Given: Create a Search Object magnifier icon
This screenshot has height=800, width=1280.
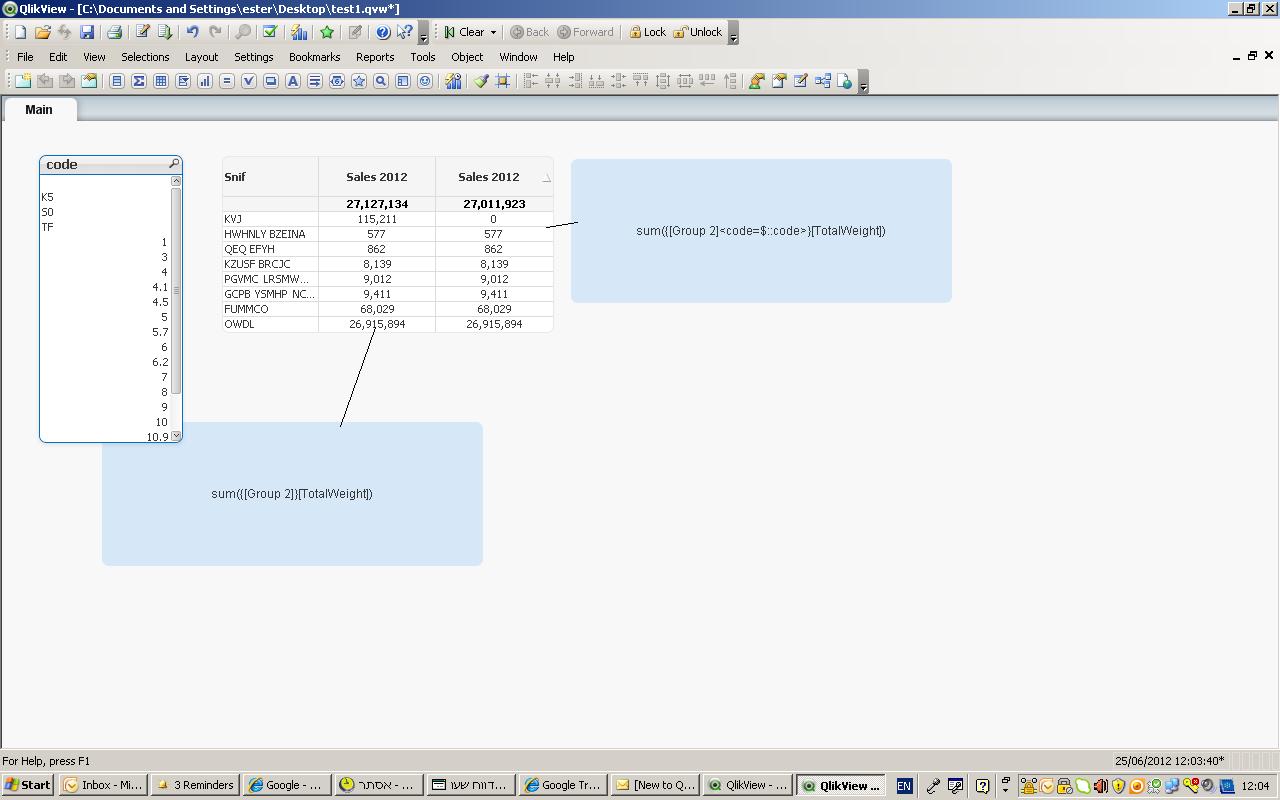Looking at the screenshot, I should tap(381, 81).
